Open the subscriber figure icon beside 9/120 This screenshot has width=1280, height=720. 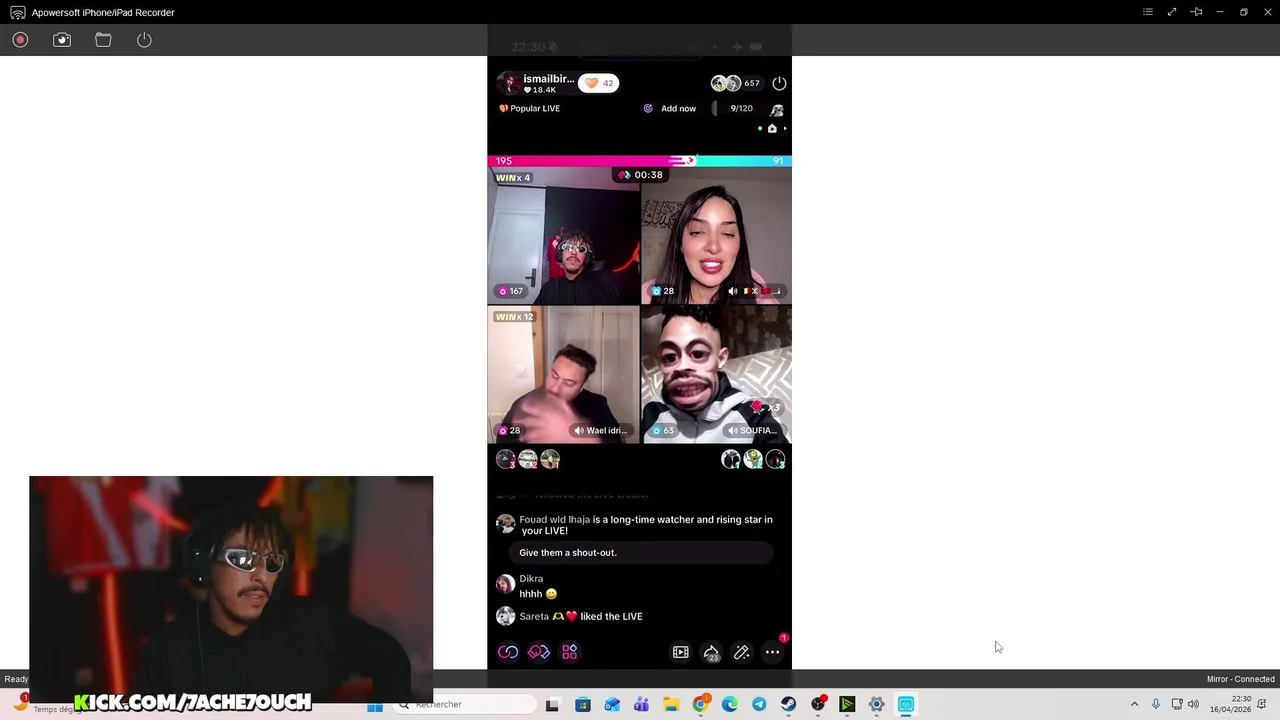(776, 109)
